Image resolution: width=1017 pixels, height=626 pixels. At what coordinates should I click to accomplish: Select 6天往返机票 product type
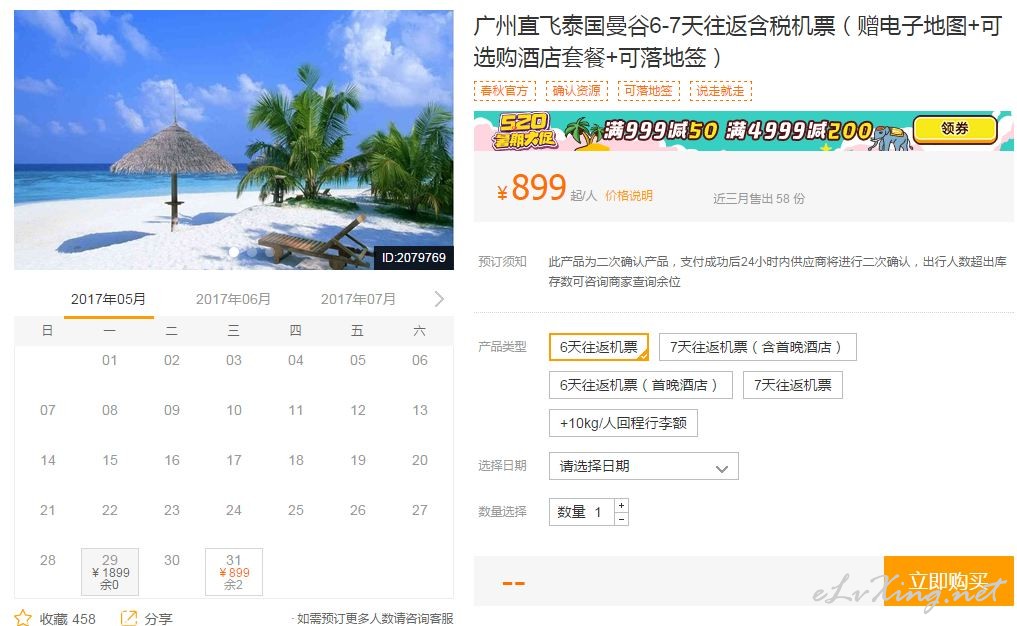(x=599, y=347)
